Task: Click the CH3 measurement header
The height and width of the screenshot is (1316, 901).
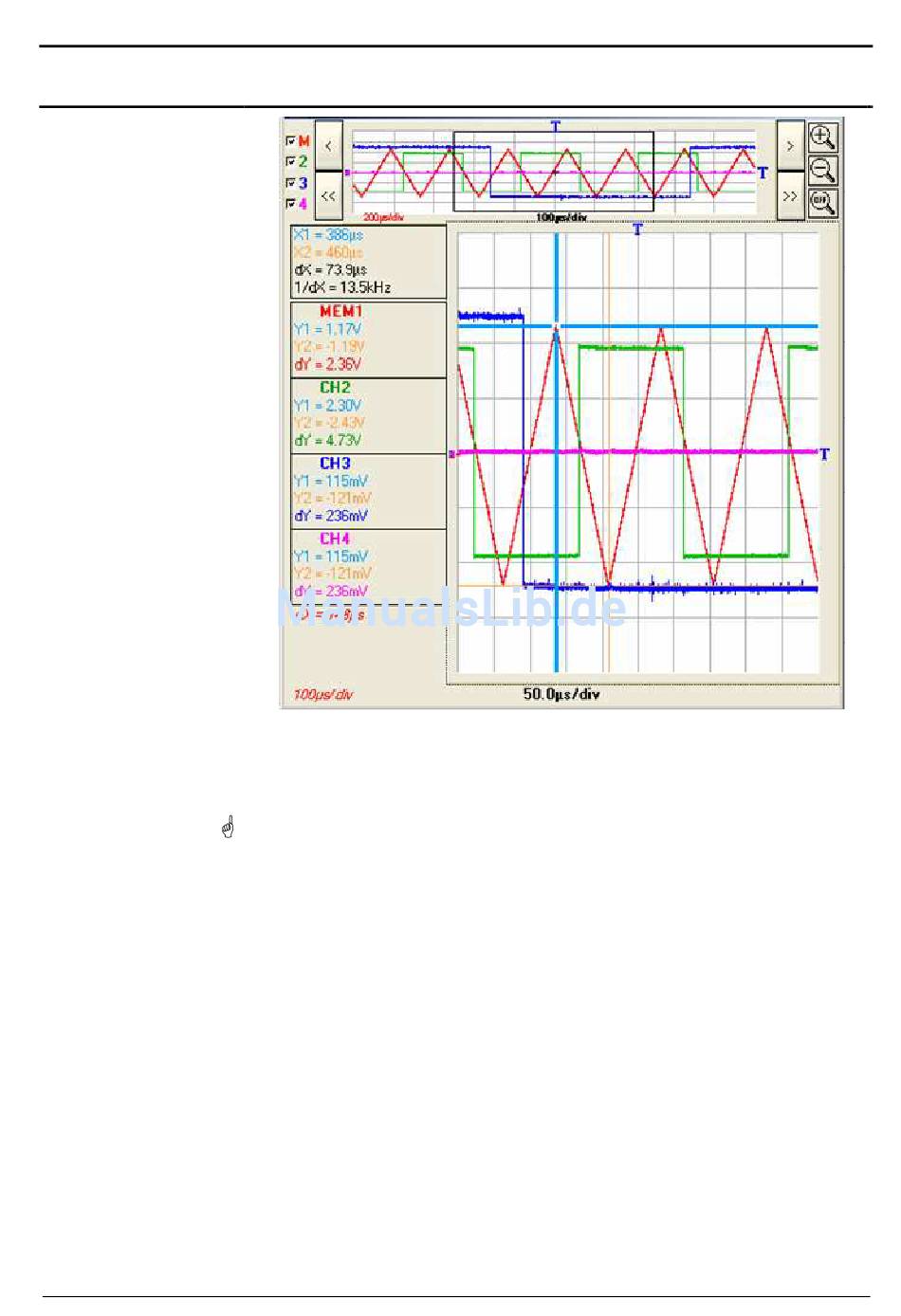Action: pyautogui.click(x=335, y=463)
